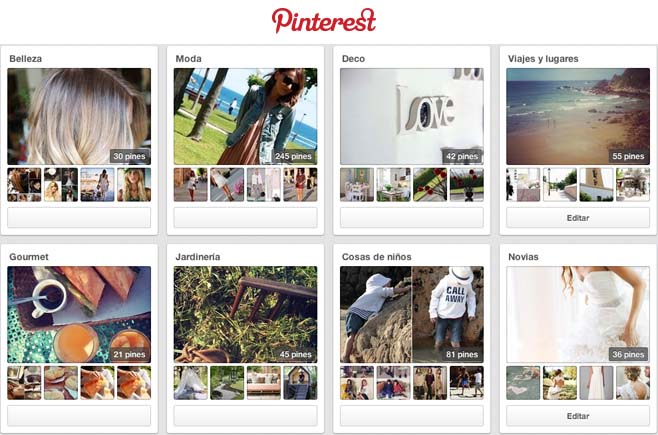Image resolution: width=658 pixels, height=435 pixels.
Task: Open the Belleza board cover image
Action: (x=79, y=116)
